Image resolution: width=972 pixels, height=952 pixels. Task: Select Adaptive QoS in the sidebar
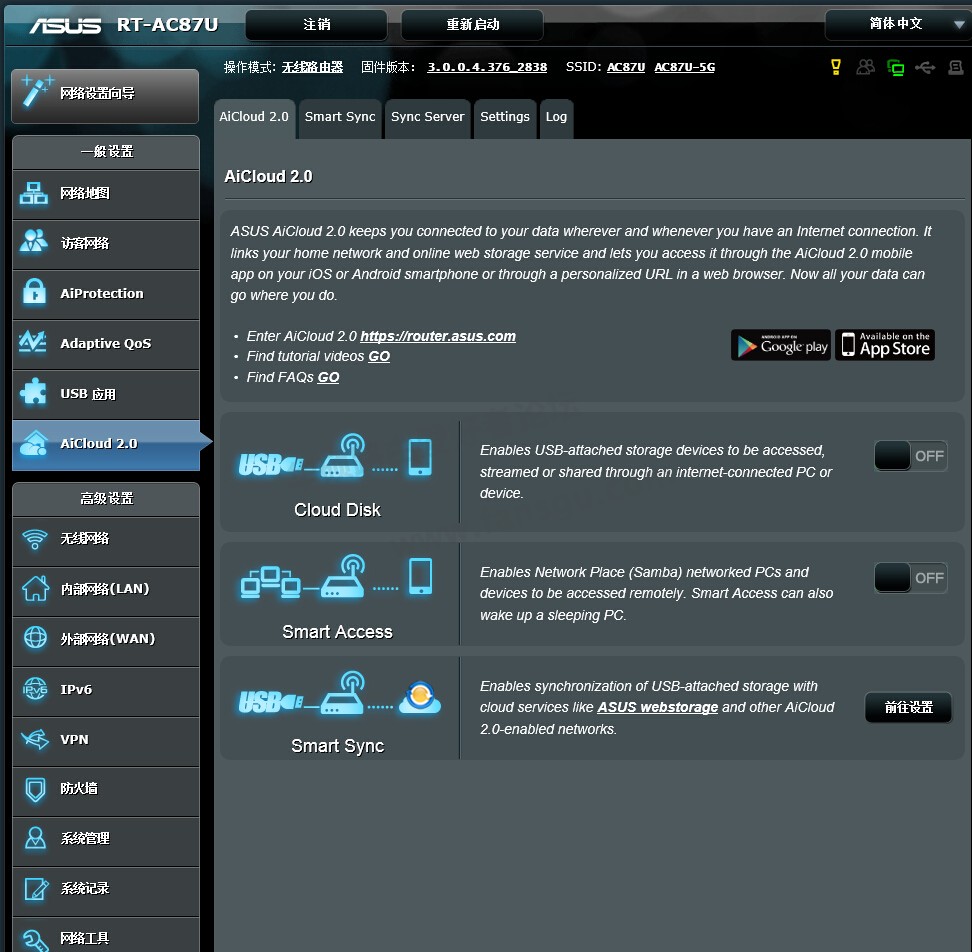point(106,344)
